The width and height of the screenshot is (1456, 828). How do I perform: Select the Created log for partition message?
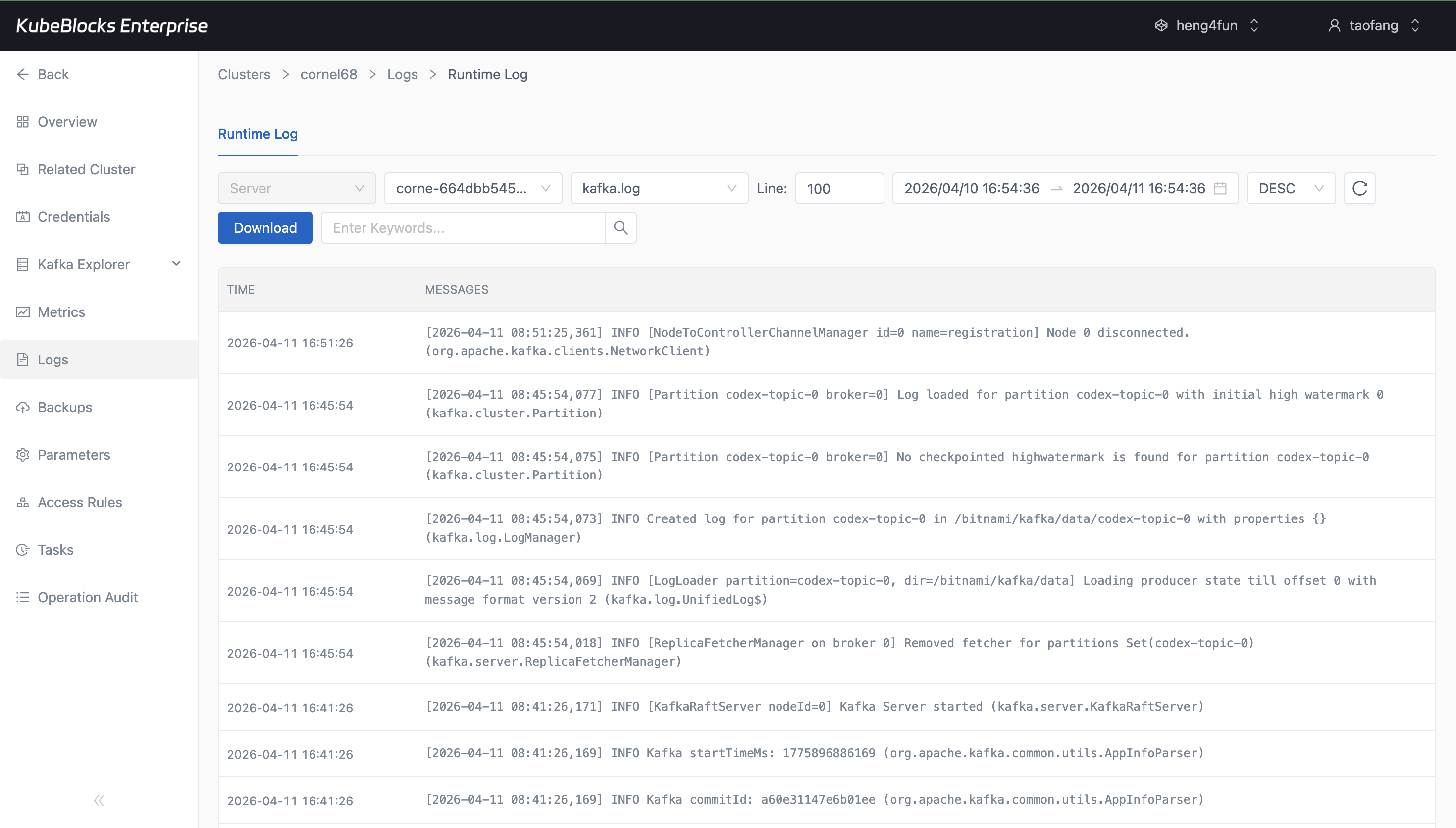pyautogui.click(x=876, y=528)
